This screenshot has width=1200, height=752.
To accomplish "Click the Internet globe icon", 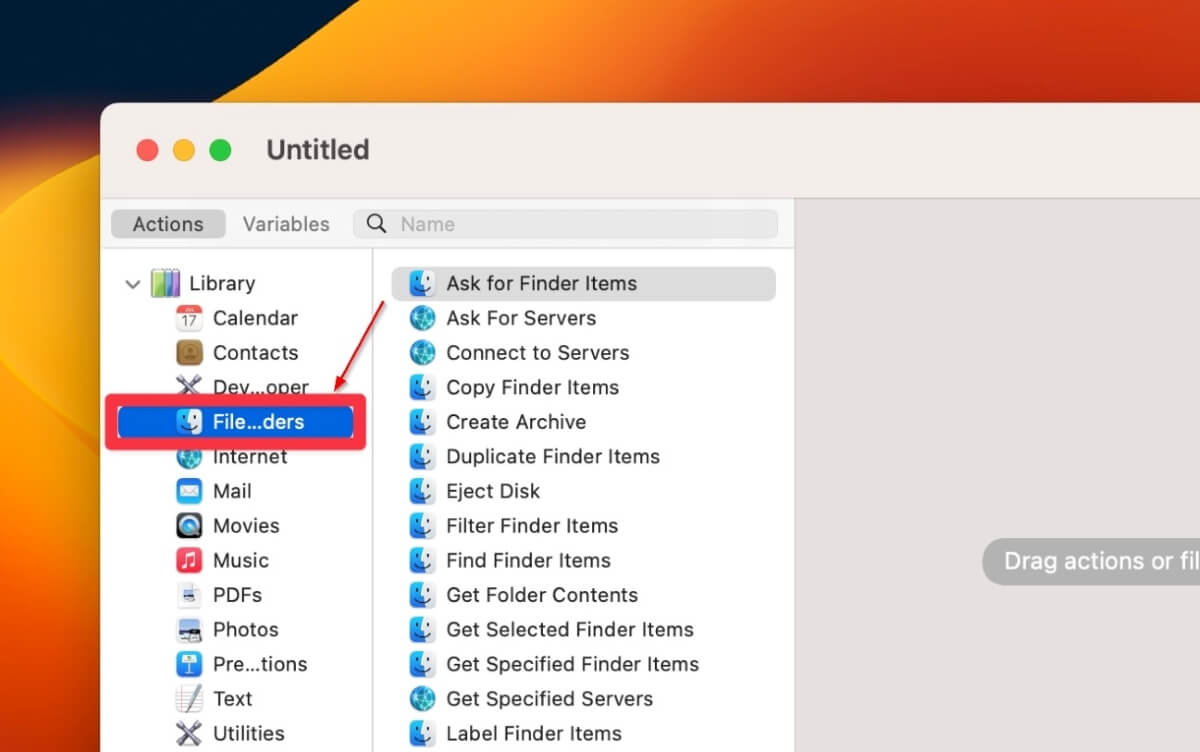I will tap(189, 456).
